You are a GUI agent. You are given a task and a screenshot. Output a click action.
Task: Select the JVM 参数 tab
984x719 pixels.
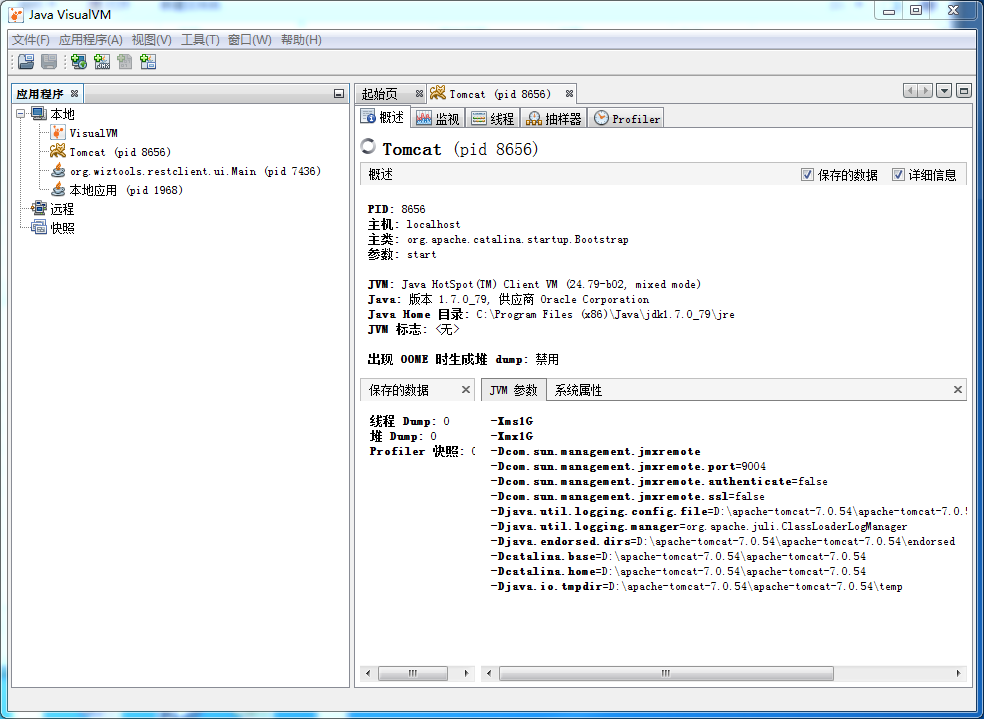(x=513, y=390)
